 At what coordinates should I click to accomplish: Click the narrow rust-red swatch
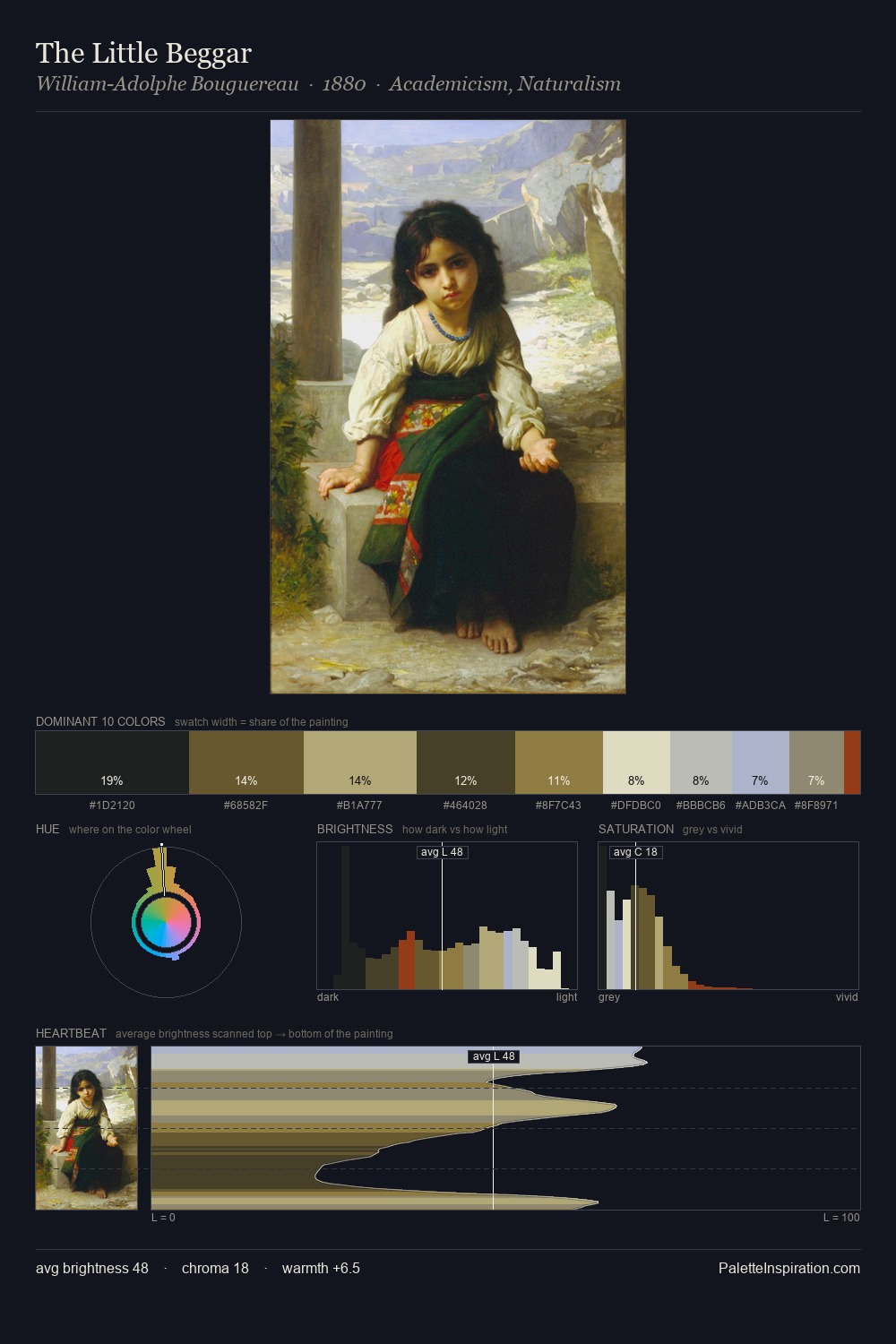point(852,762)
